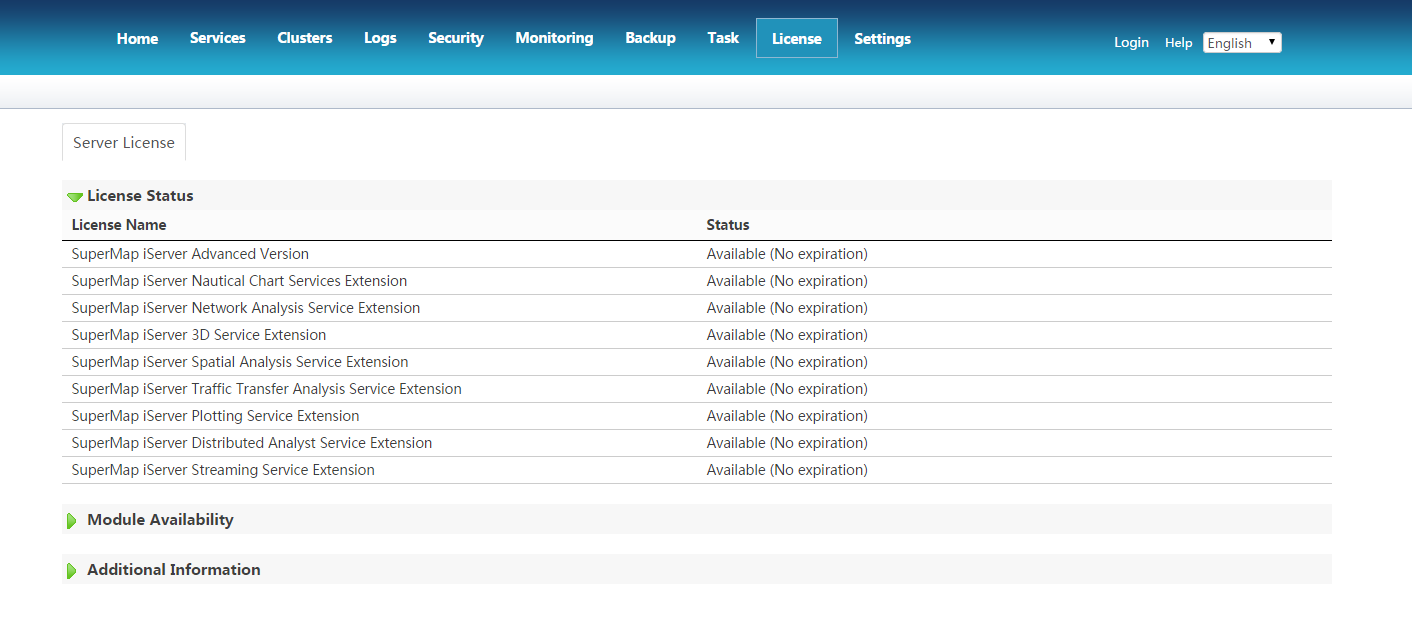The image size is (1412, 633).
Task: Open the Help link
Action: coord(1178,43)
